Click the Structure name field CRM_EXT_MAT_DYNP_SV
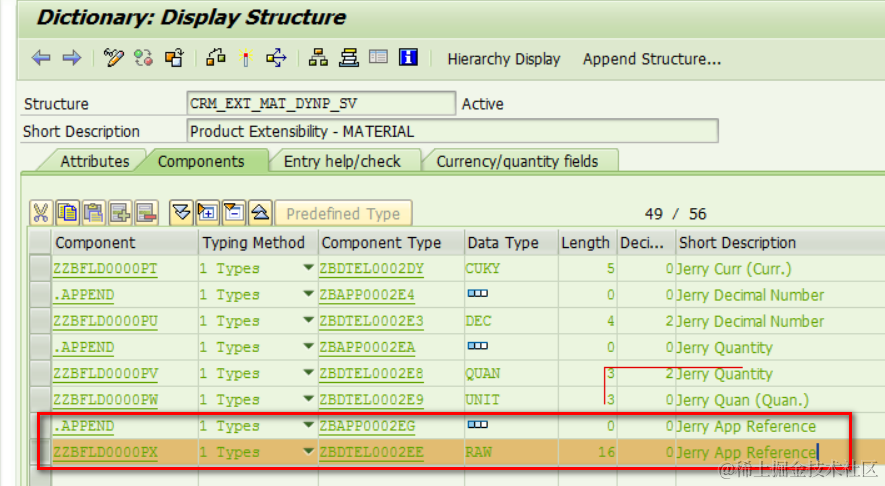Image resolution: width=885 pixels, height=486 pixels. pos(321,104)
